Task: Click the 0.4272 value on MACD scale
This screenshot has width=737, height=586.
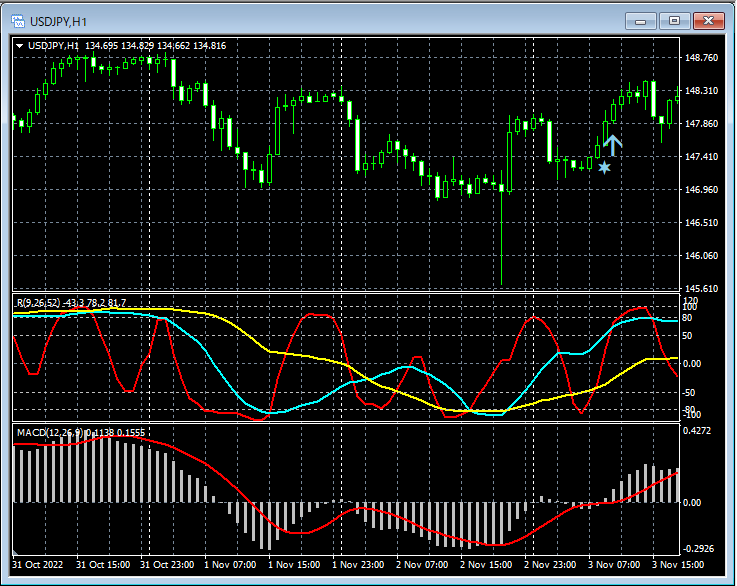Action: coord(699,432)
